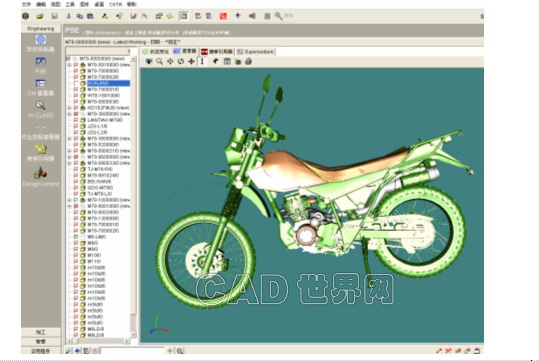
Task: Uncheck the checkbox for M10 tree item
Action: click(x=76, y=255)
